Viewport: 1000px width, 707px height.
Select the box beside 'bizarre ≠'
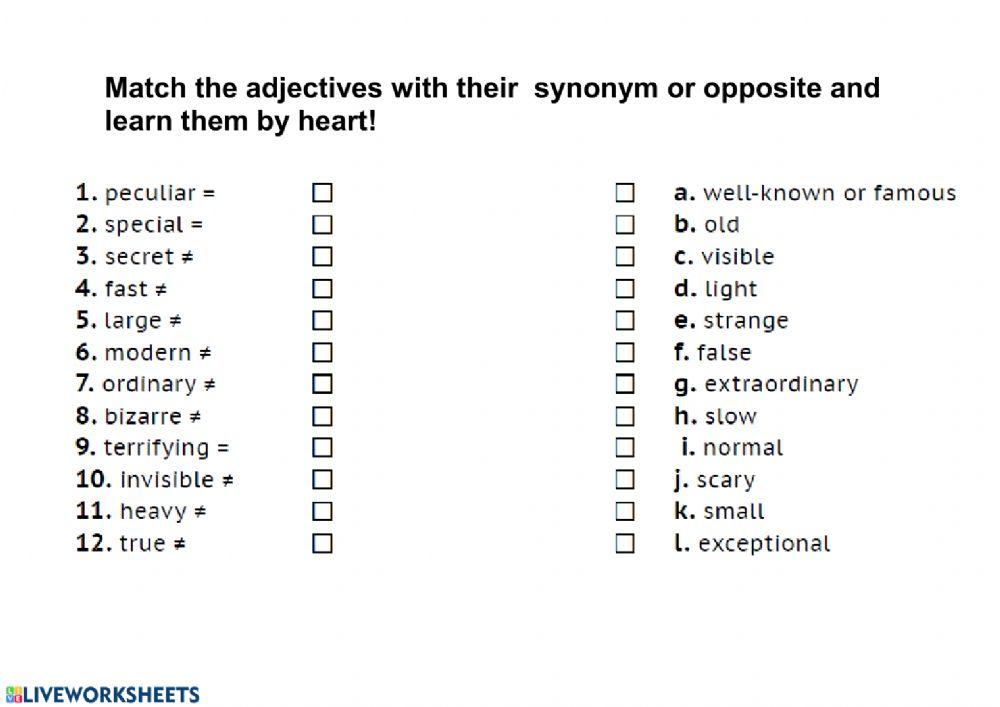tap(322, 416)
